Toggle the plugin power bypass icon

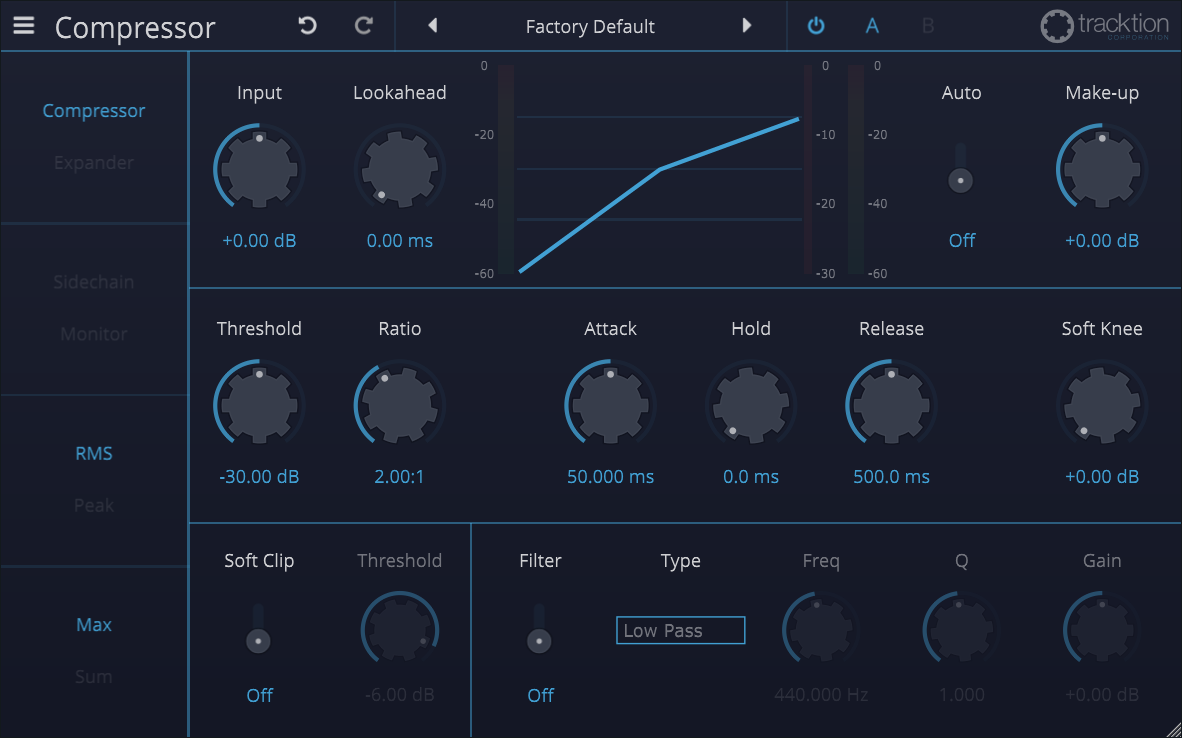pyautogui.click(x=816, y=26)
